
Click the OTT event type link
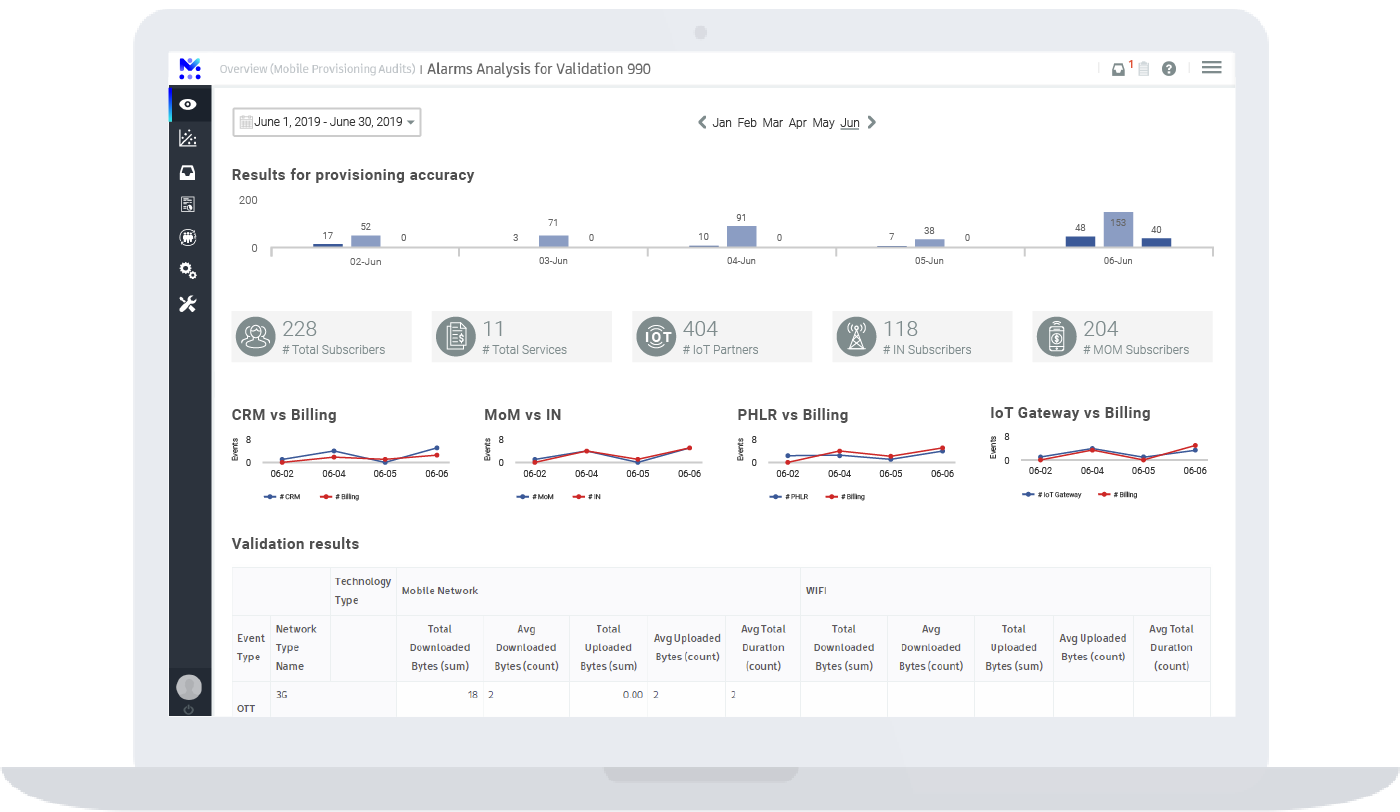tap(246, 708)
